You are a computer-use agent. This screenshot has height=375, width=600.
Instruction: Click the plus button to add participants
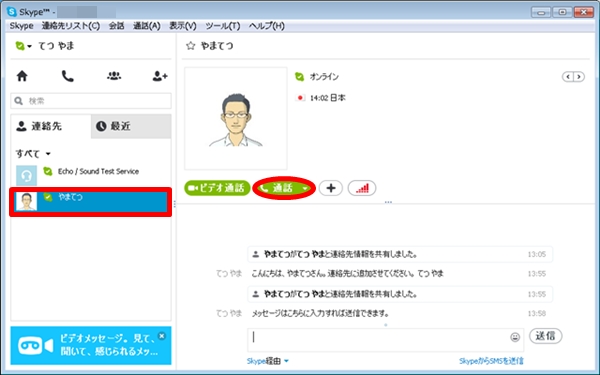tap(331, 188)
